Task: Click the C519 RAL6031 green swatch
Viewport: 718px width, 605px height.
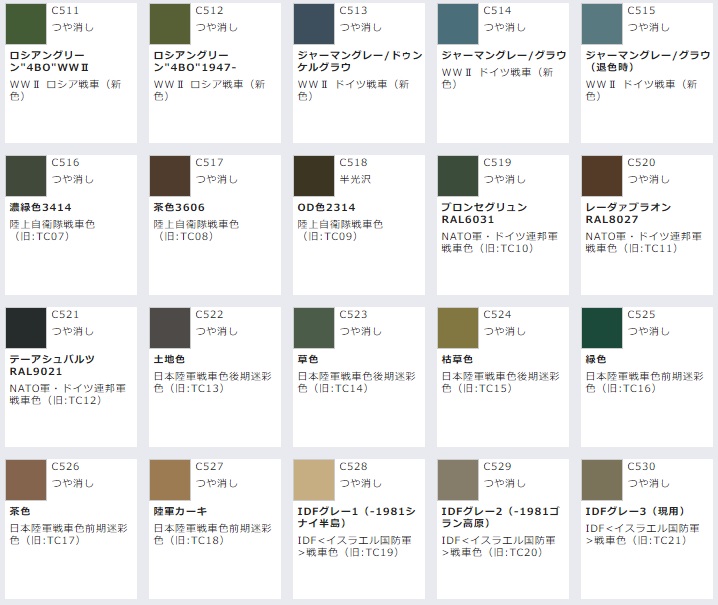Action: click(x=458, y=176)
